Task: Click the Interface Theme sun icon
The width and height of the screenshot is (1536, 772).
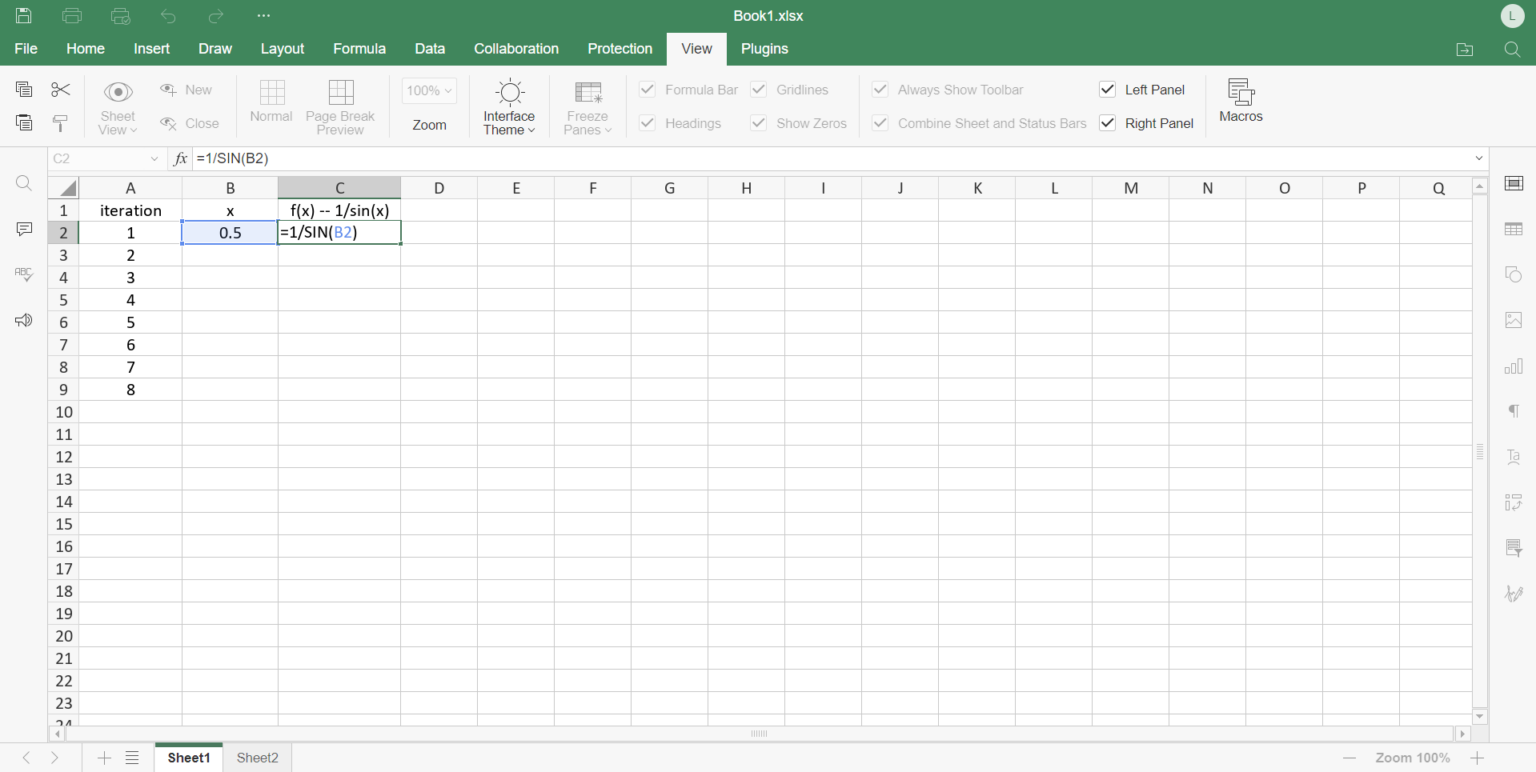Action: pos(509,93)
